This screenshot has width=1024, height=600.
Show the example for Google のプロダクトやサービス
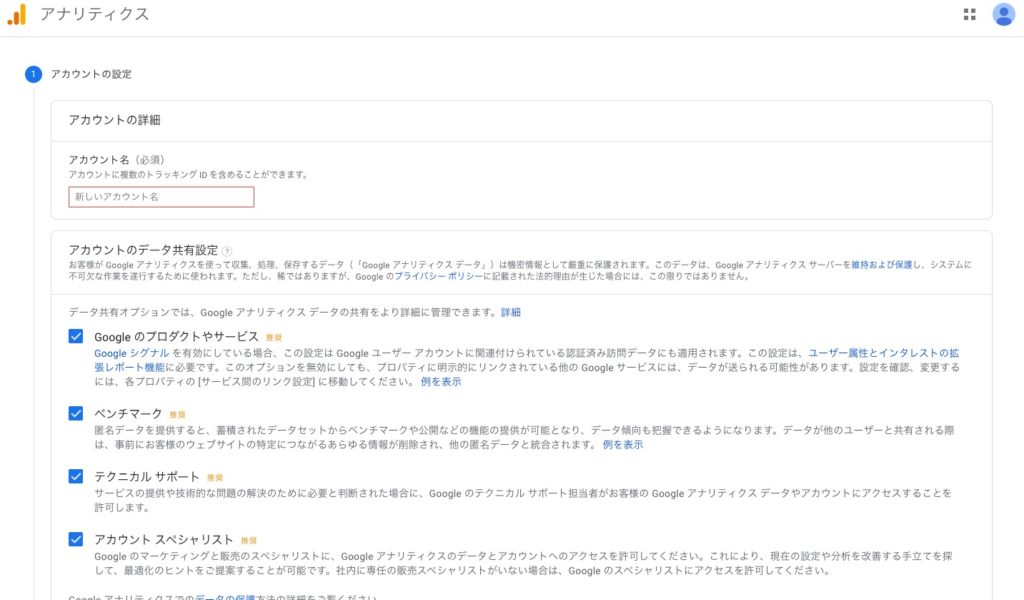tap(441, 382)
